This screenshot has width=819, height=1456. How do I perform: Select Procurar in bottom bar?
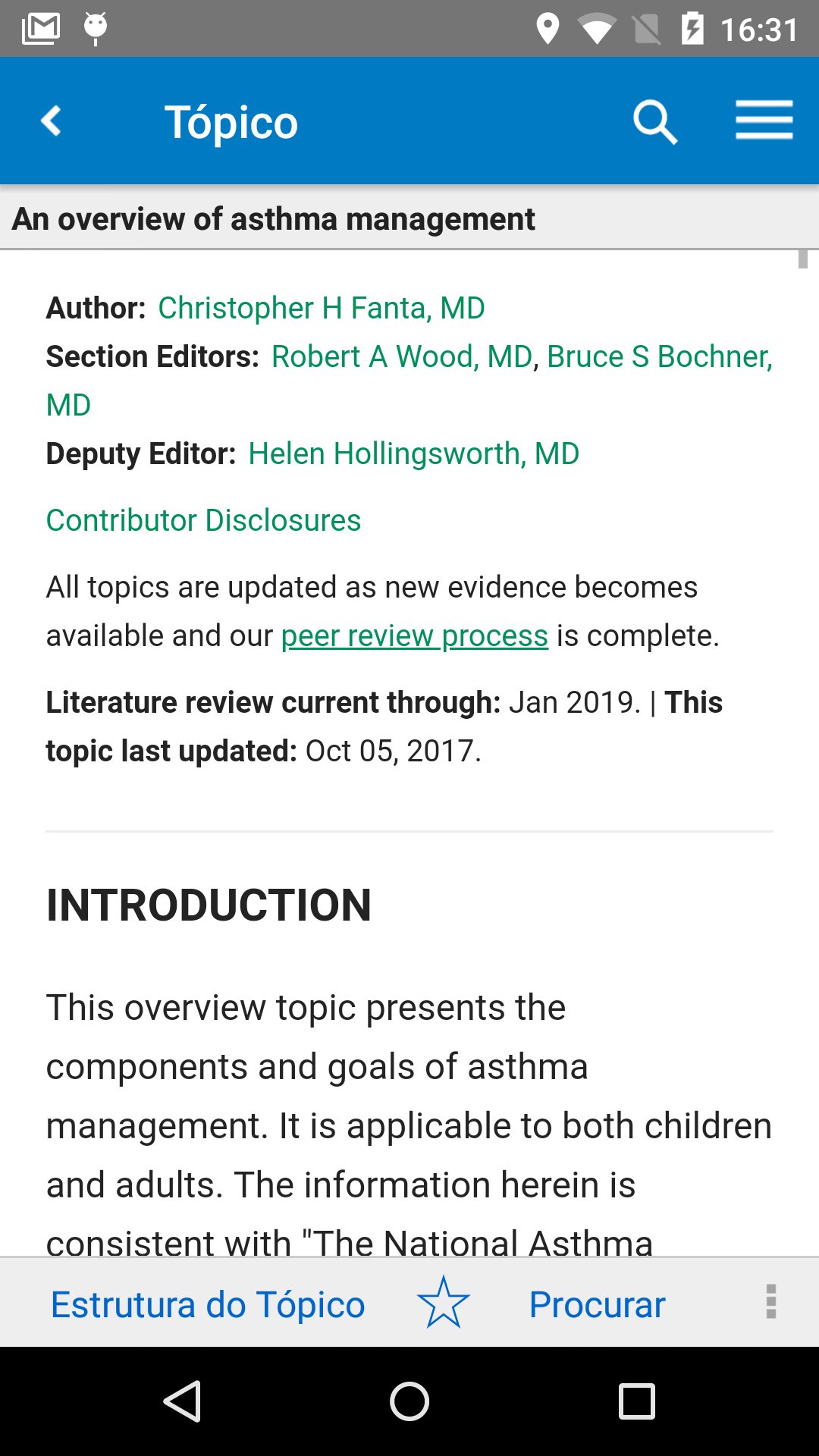[597, 1304]
